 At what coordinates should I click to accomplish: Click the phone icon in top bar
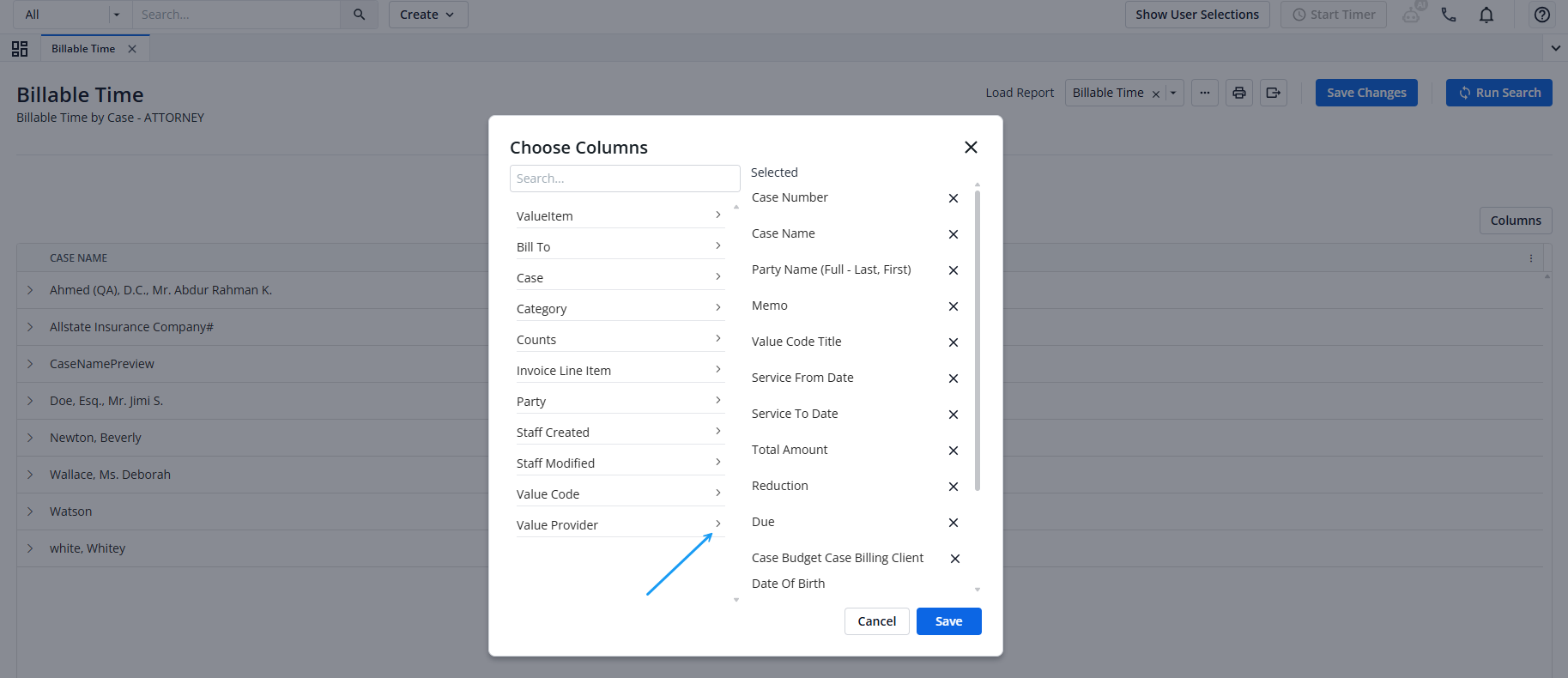tap(1449, 15)
